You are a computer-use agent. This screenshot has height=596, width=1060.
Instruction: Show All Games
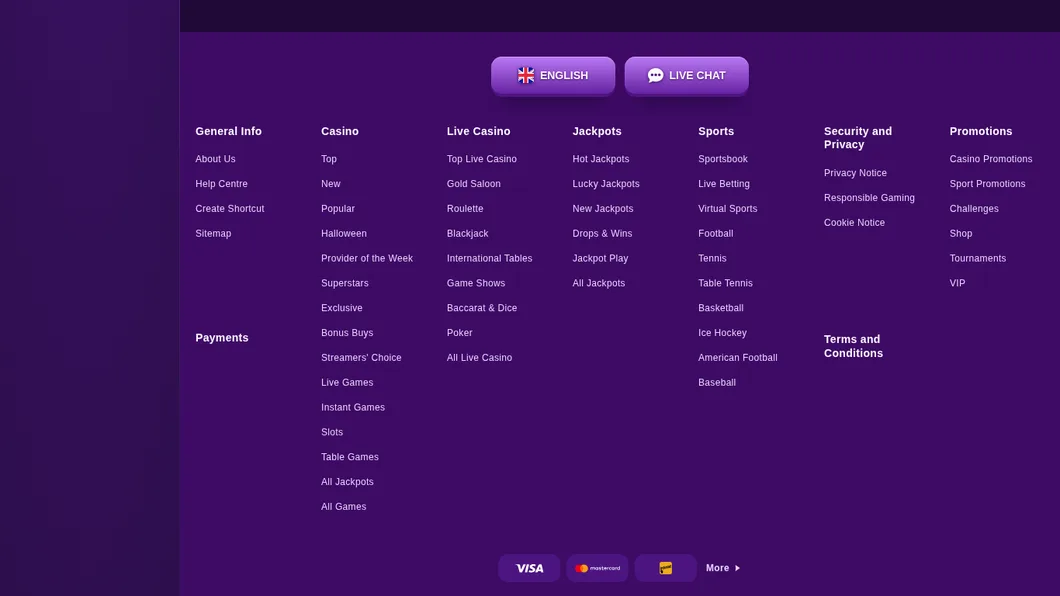343,507
